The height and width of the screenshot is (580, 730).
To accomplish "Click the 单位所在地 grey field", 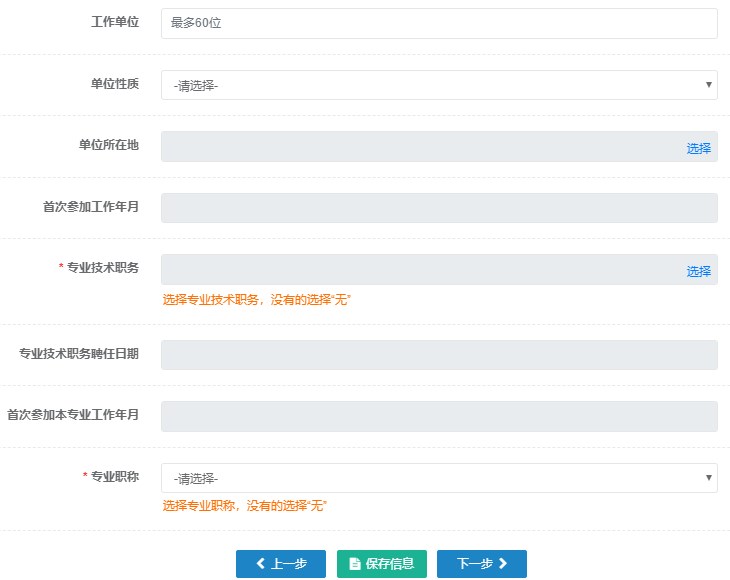I will click(420, 147).
